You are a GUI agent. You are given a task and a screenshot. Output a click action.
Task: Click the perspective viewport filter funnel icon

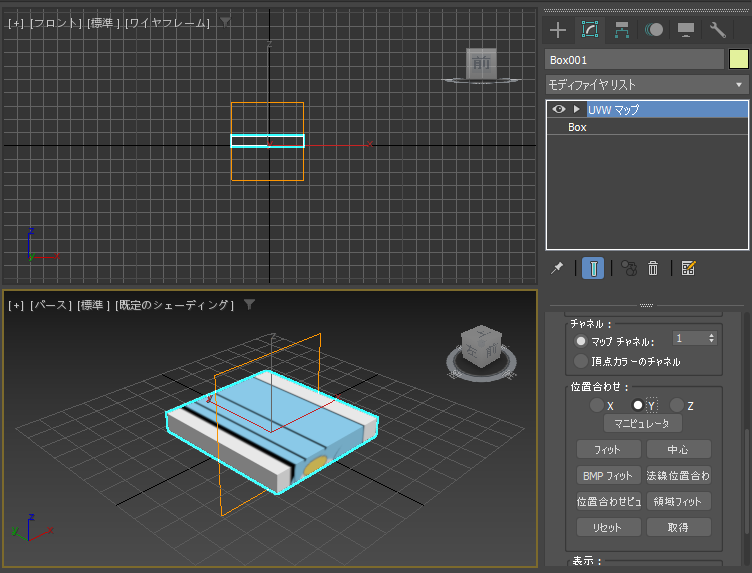tap(249, 304)
